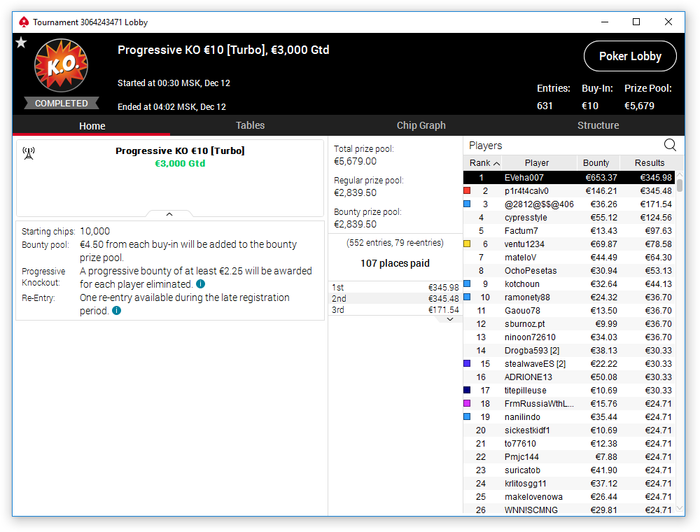The width and height of the screenshot is (700, 532).
Task: Click the K.O. tournament logo
Action: click(x=61, y=66)
